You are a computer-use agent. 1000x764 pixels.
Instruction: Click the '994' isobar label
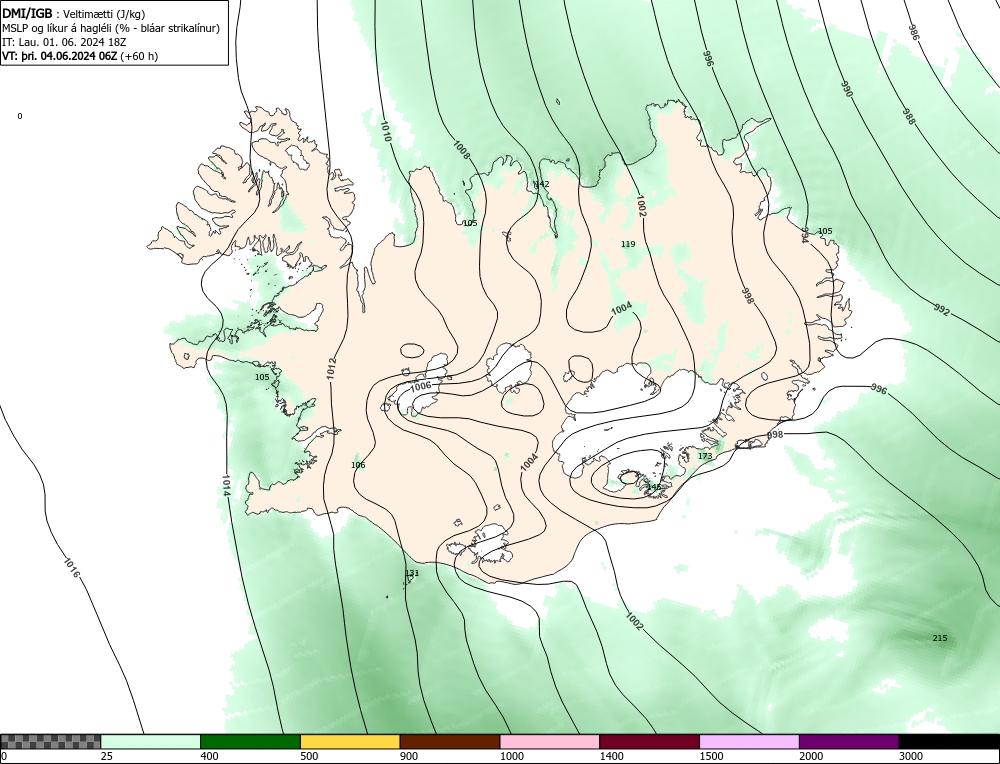coord(805,235)
